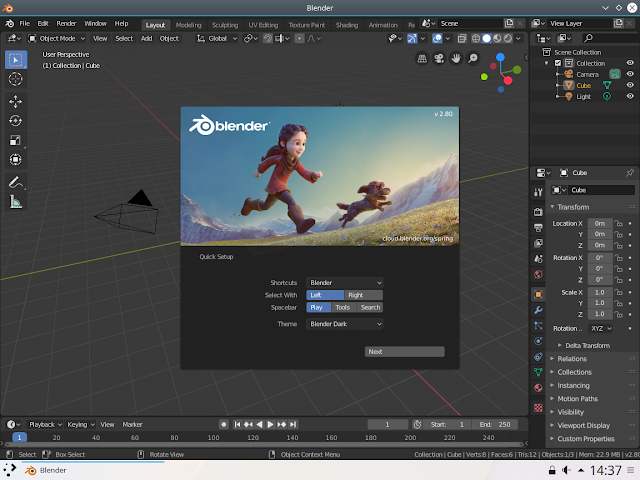The image size is (640, 480).
Task: Select the Measure tool
Action: [x=16, y=202]
